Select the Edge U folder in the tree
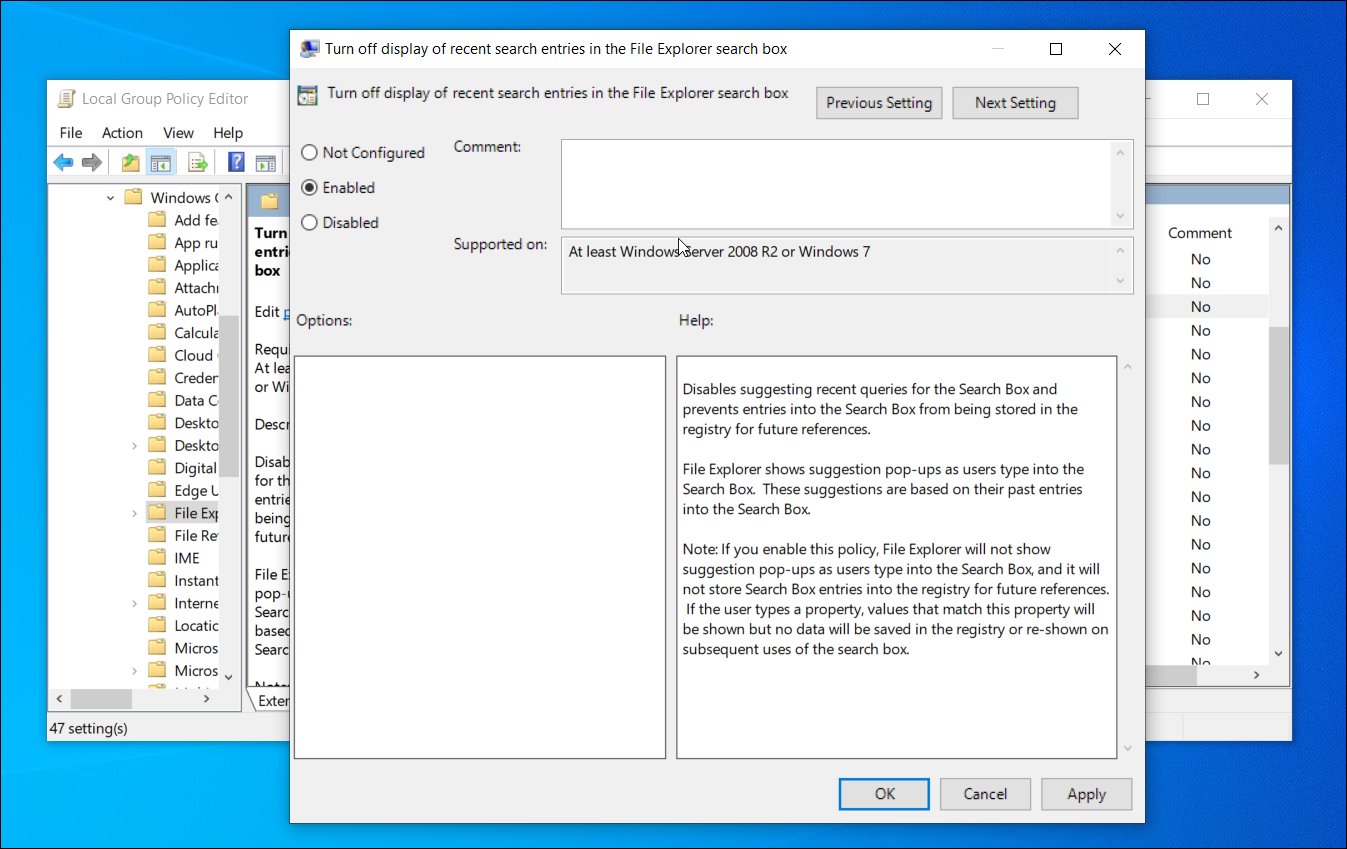This screenshot has height=849, width=1347. click(x=183, y=490)
